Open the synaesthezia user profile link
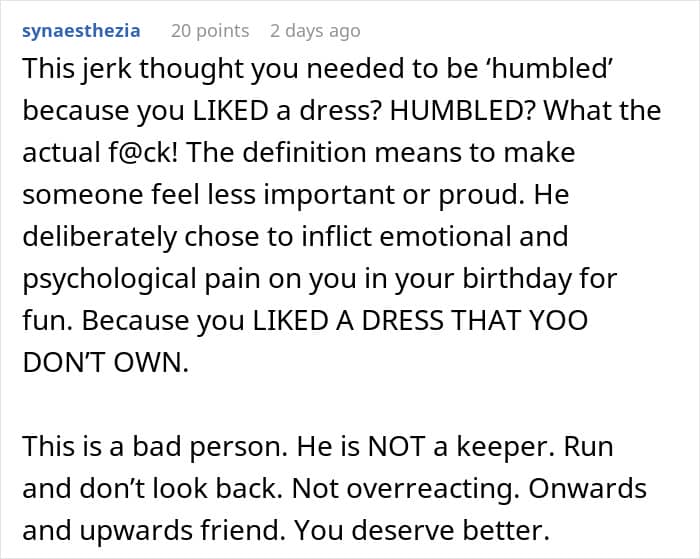 [81, 31]
